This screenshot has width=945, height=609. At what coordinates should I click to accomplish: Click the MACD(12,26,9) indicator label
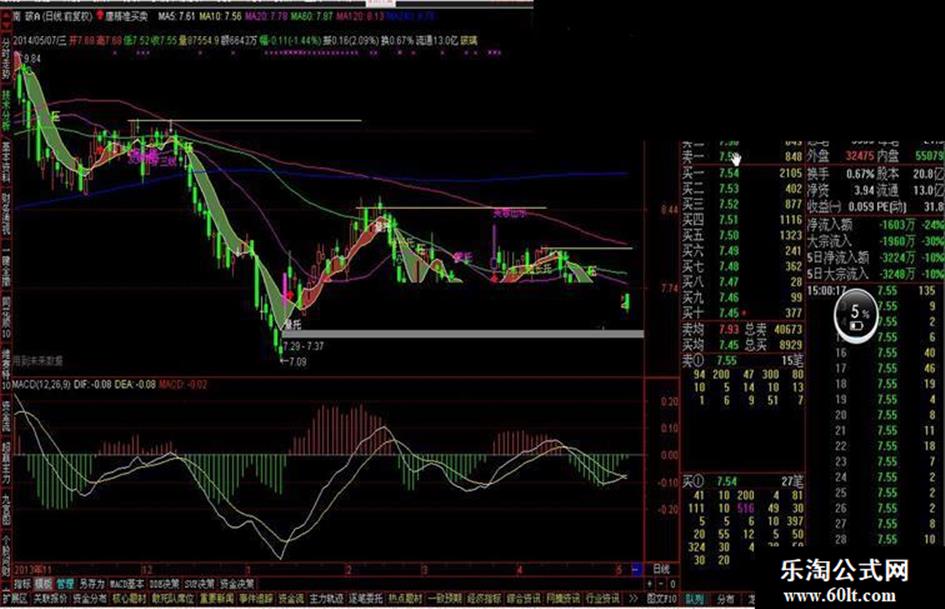point(41,384)
